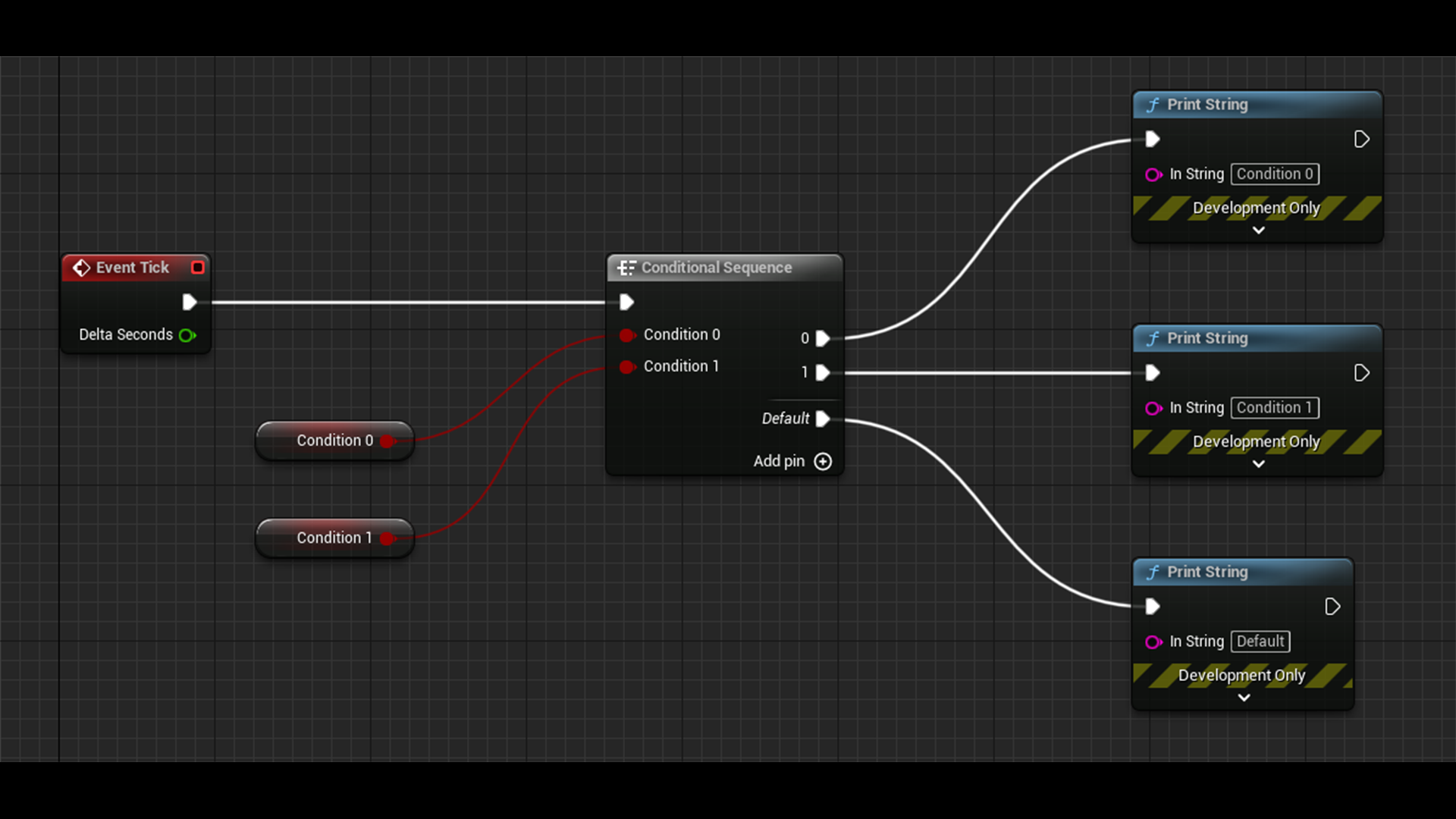
Task: Click the Conditional Sequence header icon
Action: [x=626, y=268]
